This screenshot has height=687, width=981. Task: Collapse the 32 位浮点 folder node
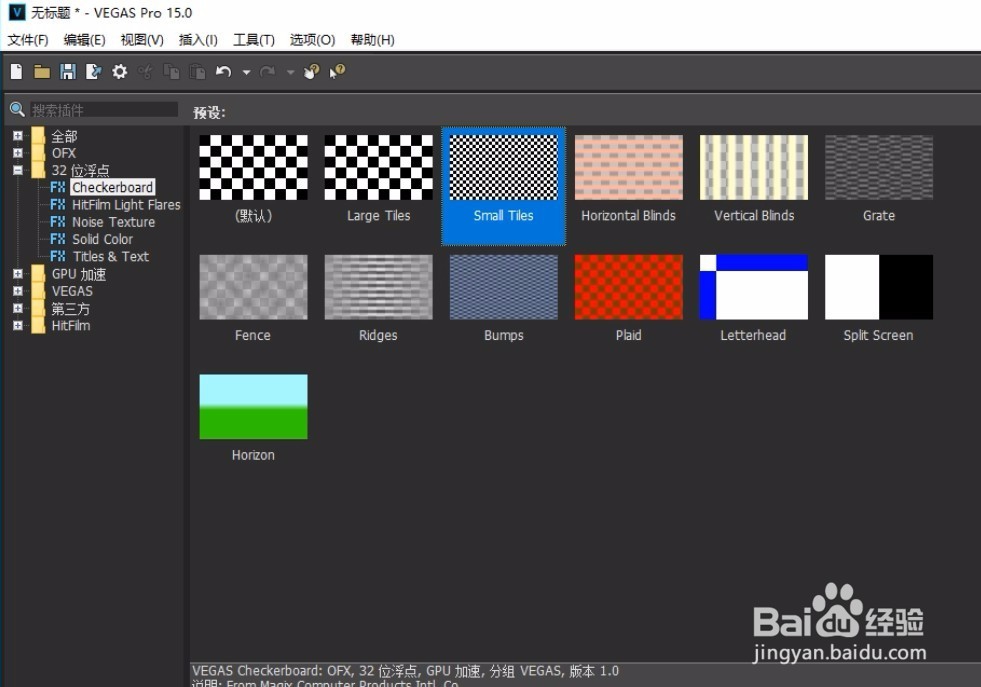tap(18, 170)
